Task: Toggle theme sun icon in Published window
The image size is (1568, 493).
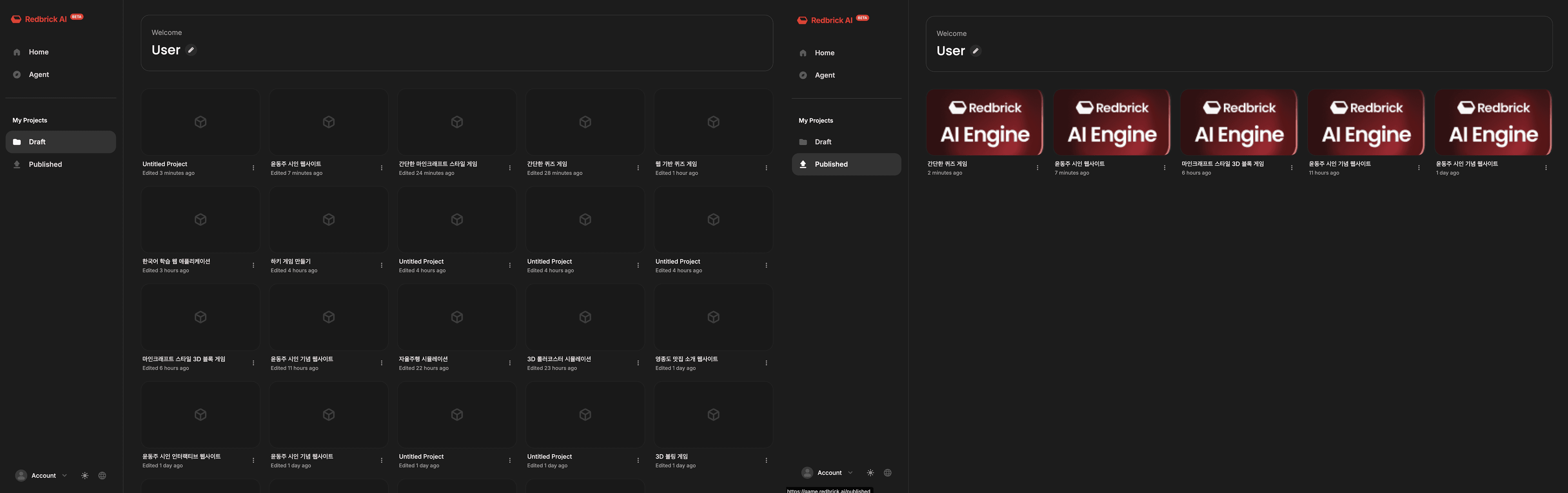Action: (871, 473)
